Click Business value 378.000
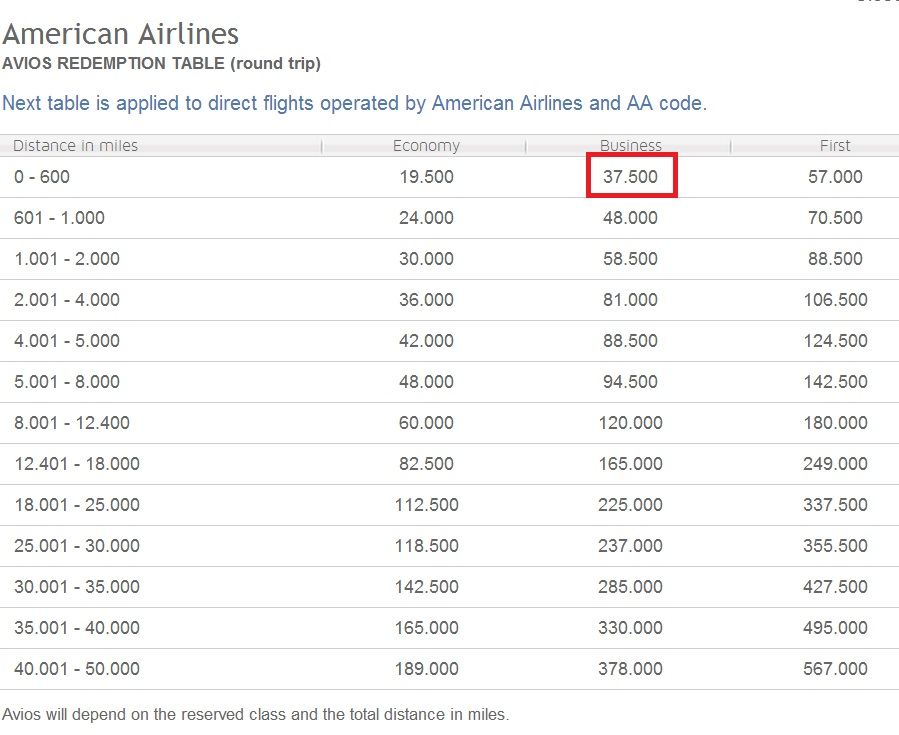899x735 pixels. [630, 669]
